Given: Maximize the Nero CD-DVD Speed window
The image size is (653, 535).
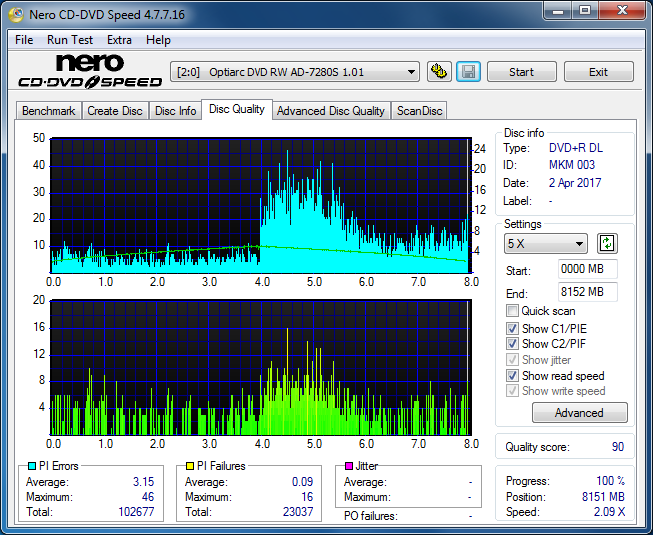Looking at the screenshot, I should (x=585, y=11).
